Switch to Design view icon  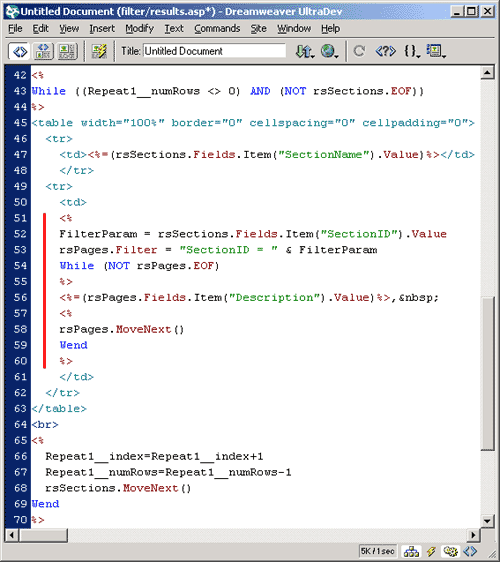click(67, 52)
